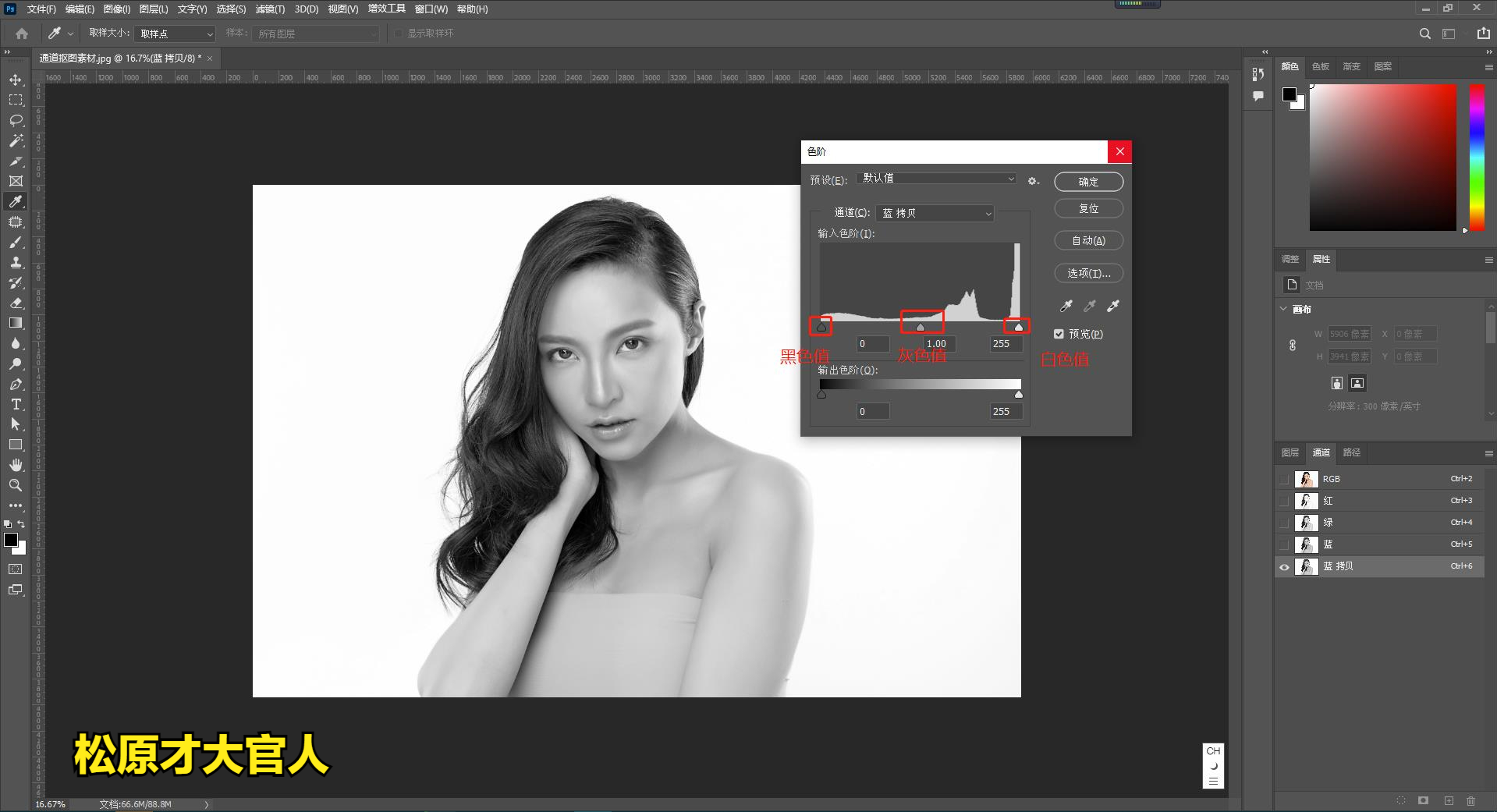
Task: Open the 通道 channel dropdown in Levels
Action: (x=935, y=213)
